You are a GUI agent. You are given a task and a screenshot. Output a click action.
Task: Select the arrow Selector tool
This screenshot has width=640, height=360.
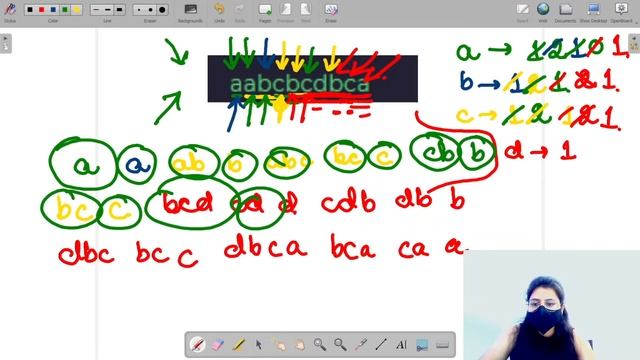[x=258, y=345]
